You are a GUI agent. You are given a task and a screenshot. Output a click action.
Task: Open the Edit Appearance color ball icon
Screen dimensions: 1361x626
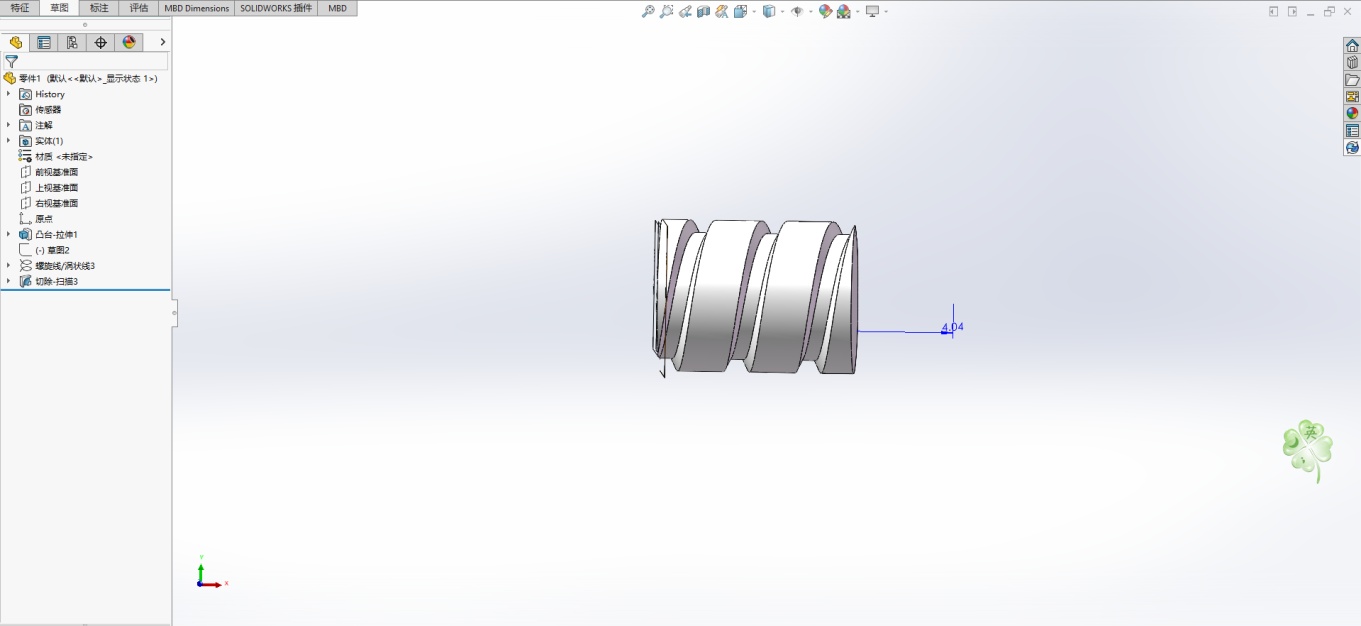[x=825, y=11]
